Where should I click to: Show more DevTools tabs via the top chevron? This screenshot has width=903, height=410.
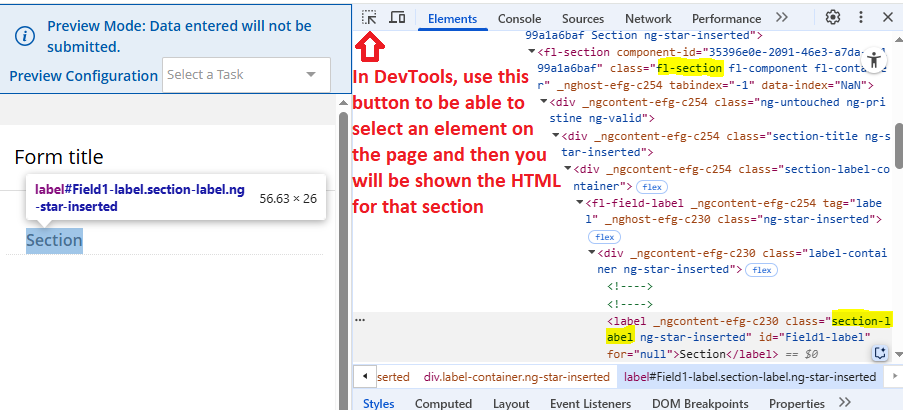[x=782, y=17]
